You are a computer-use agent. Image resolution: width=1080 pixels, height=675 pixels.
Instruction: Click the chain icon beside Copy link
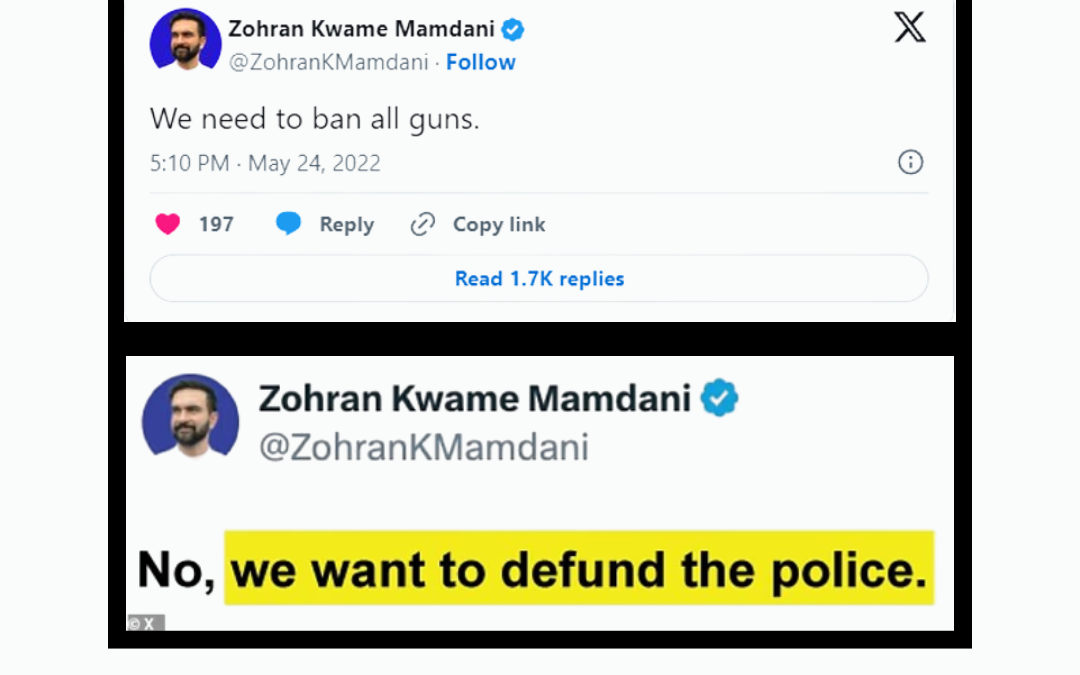(x=423, y=224)
